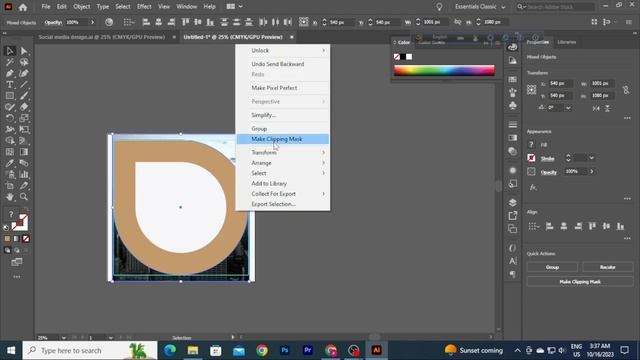Open the Stroke panel icon in dock
640x360 pixels.
pyautogui.click(x=513, y=124)
